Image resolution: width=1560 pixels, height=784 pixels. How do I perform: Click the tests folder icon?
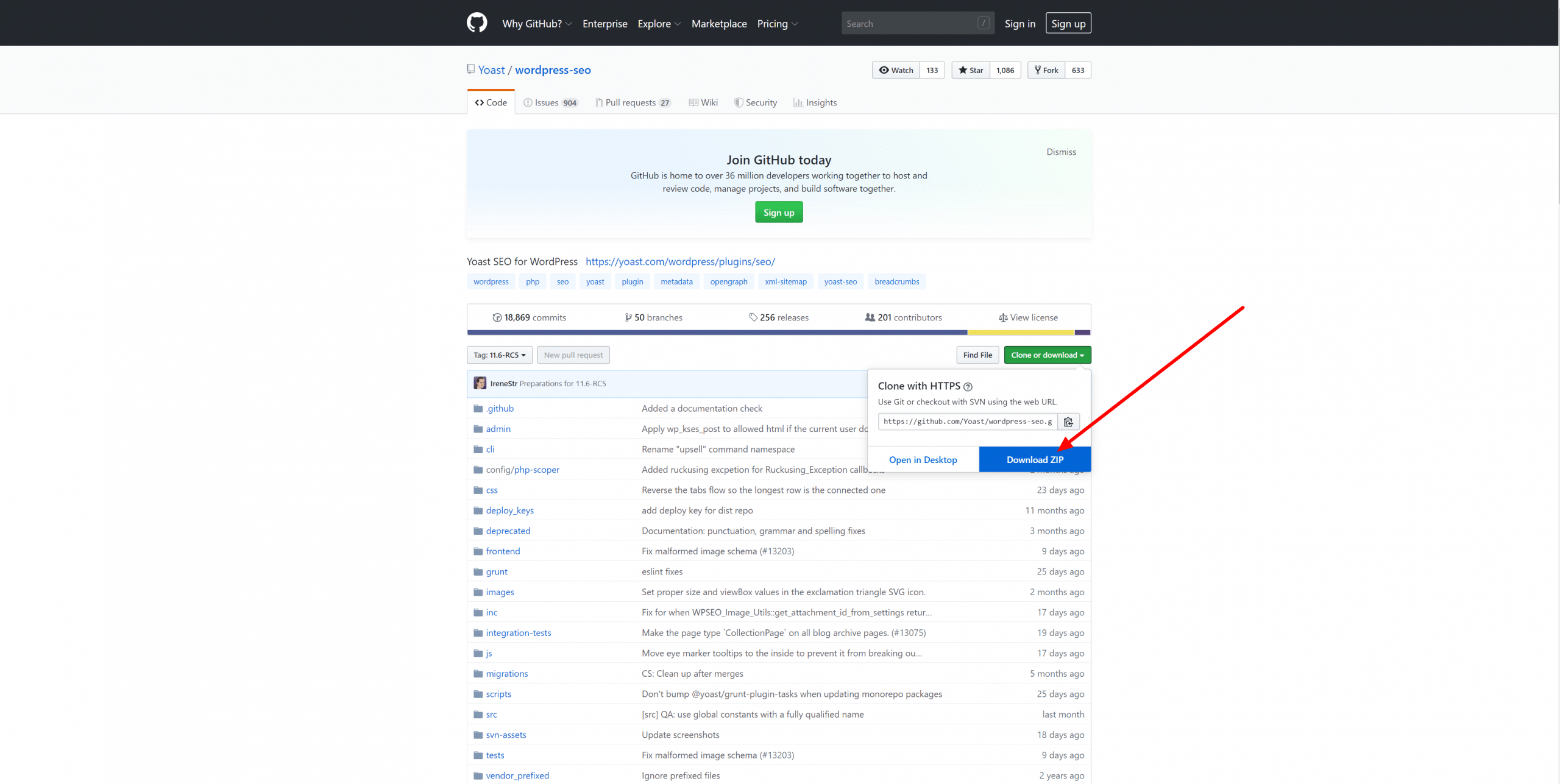(478, 755)
